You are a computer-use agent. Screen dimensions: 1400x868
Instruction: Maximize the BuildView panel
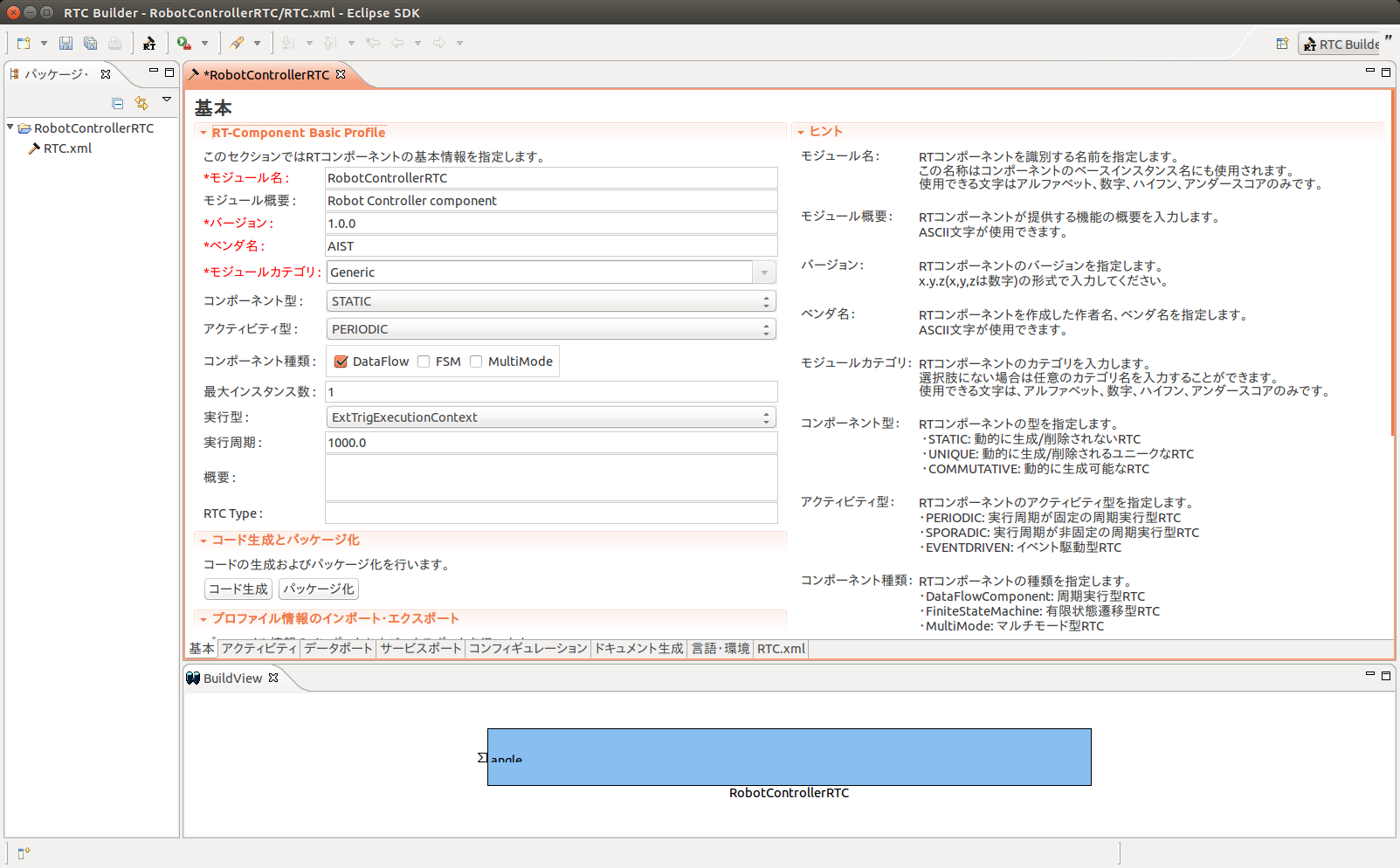[1386, 676]
